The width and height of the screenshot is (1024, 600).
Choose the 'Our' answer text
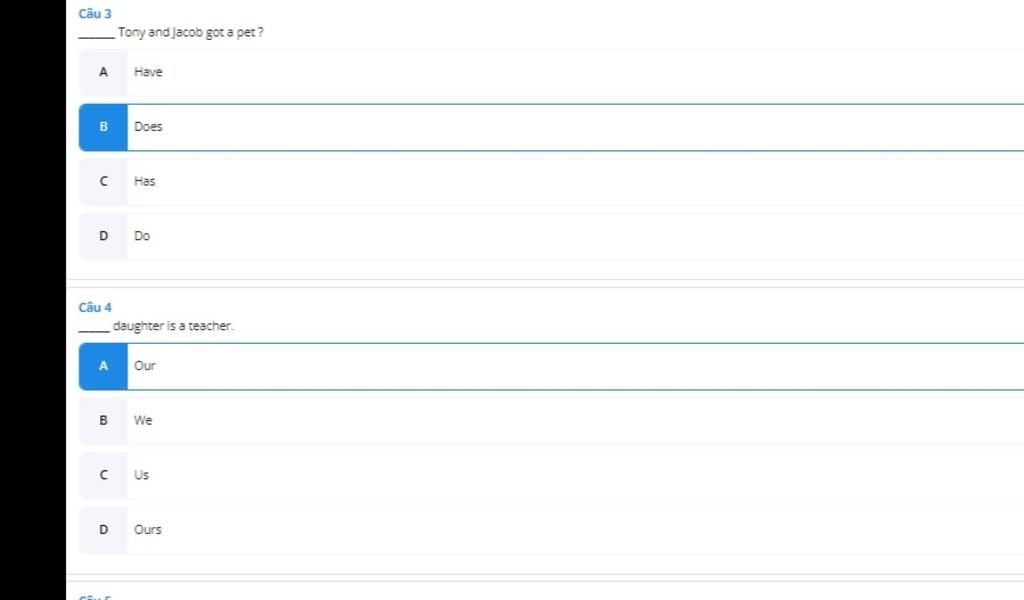click(x=145, y=366)
